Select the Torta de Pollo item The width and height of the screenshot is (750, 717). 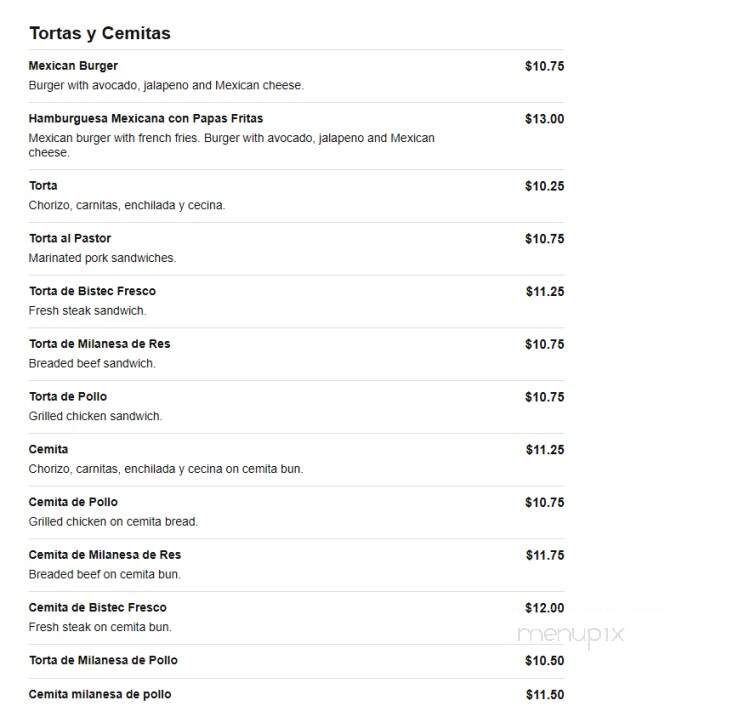(68, 397)
